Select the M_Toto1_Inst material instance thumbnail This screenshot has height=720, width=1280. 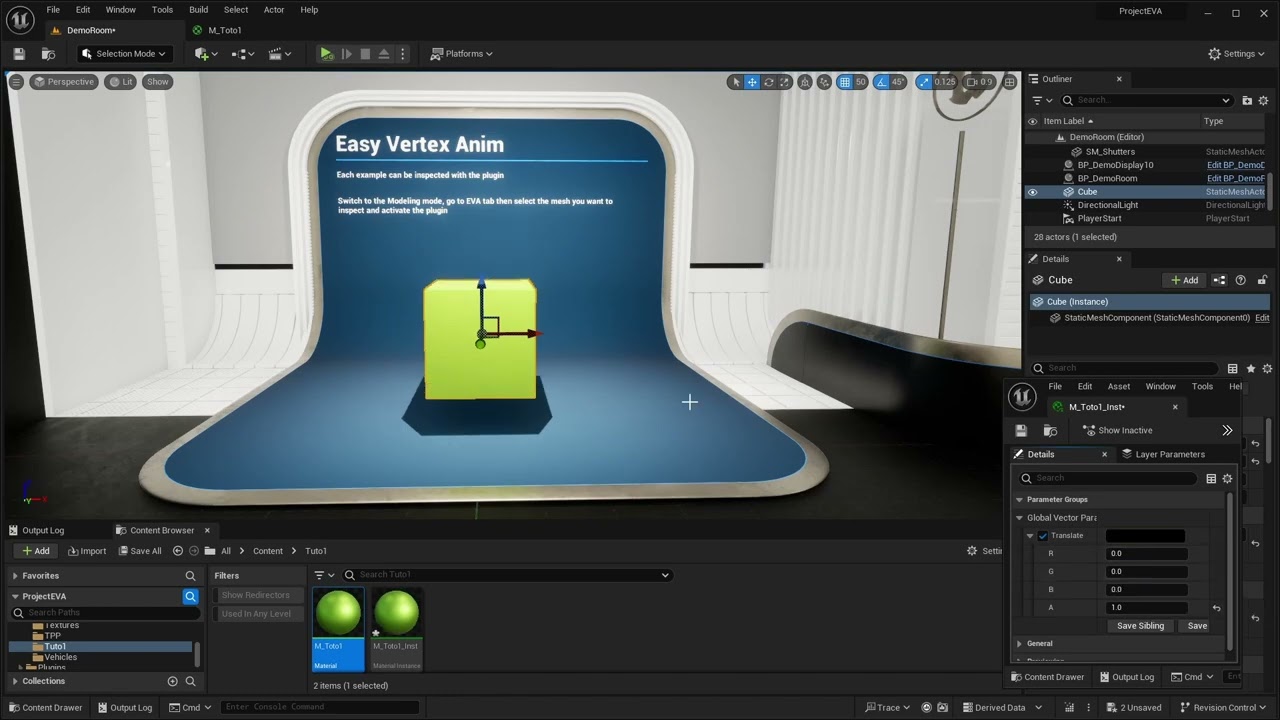[x=396, y=629]
